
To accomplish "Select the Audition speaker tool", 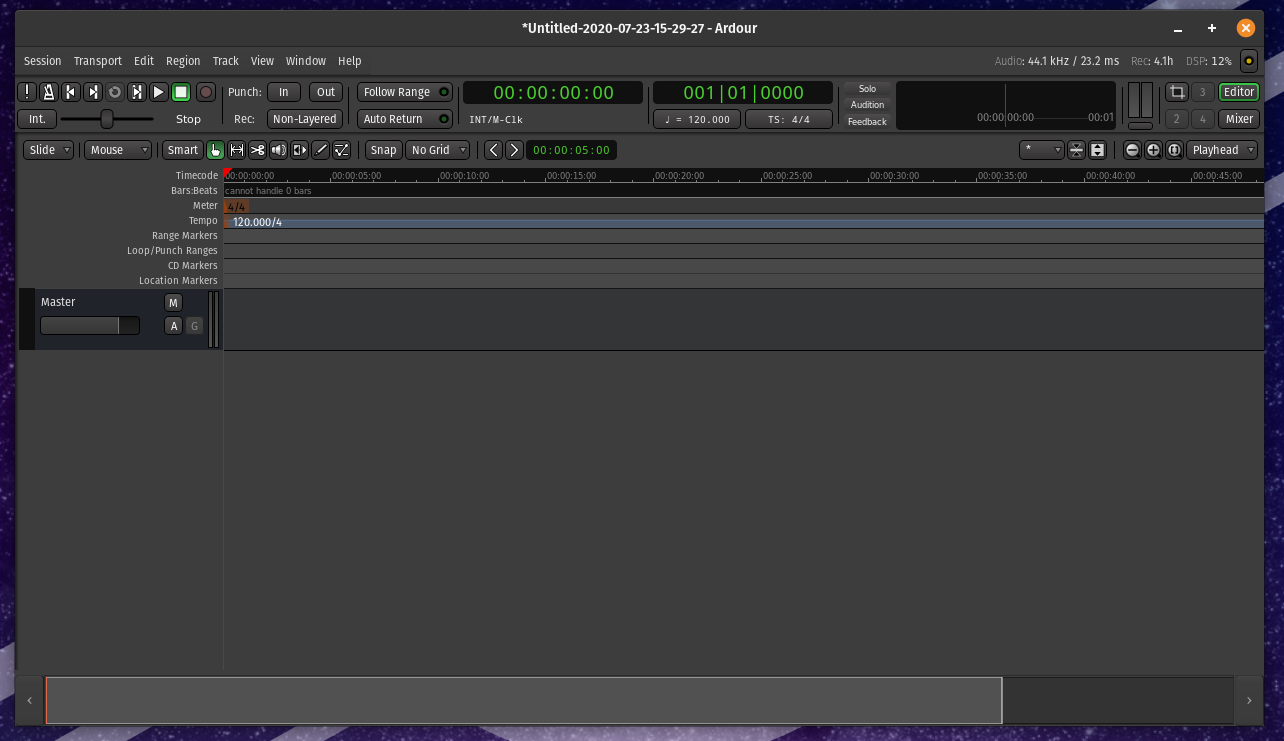I will tap(278, 150).
